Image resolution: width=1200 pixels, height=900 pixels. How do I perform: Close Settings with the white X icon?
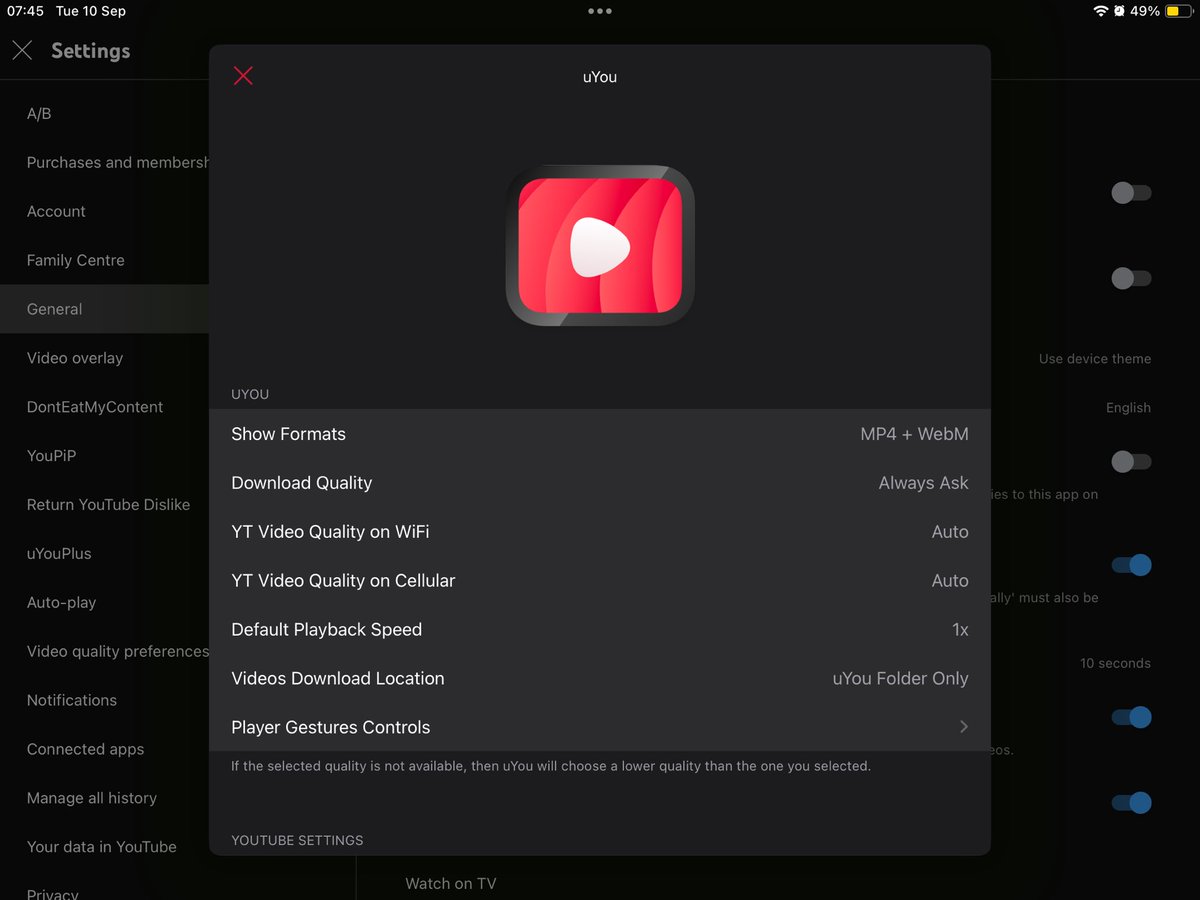click(x=22, y=51)
